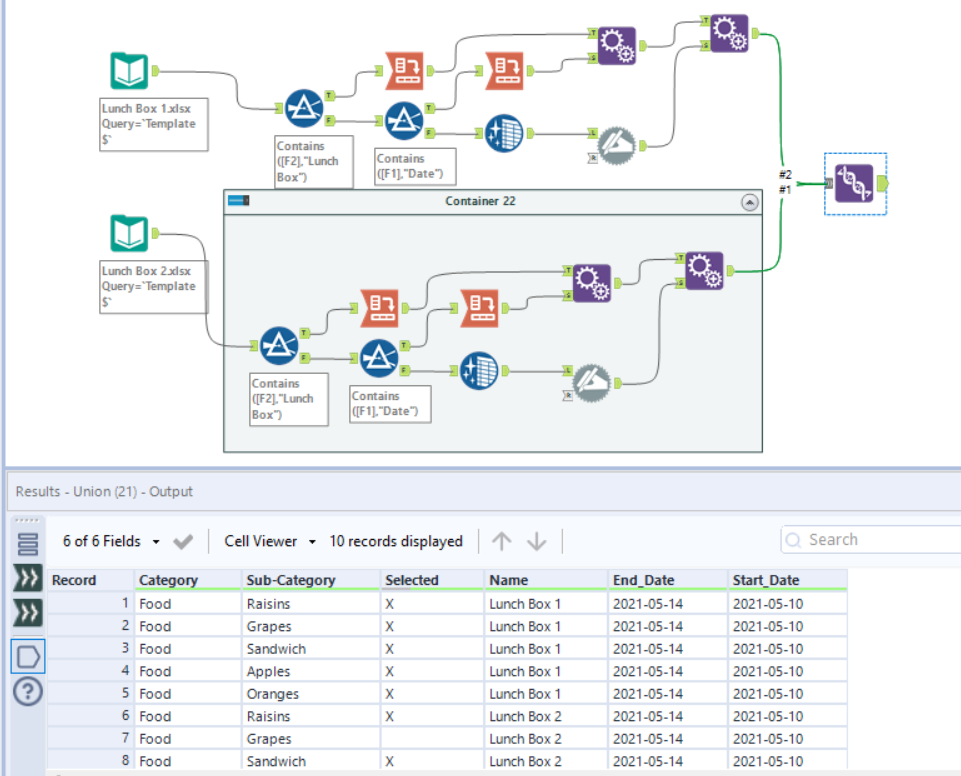Open the 6 of 6 Fields dropdown
Image resolution: width=961 pixels, height=776 pixels.
(x=111, y=541)
